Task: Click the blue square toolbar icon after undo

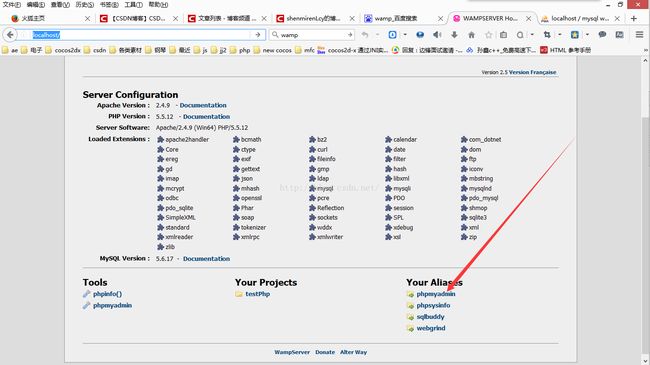Action: pos(392,35)
